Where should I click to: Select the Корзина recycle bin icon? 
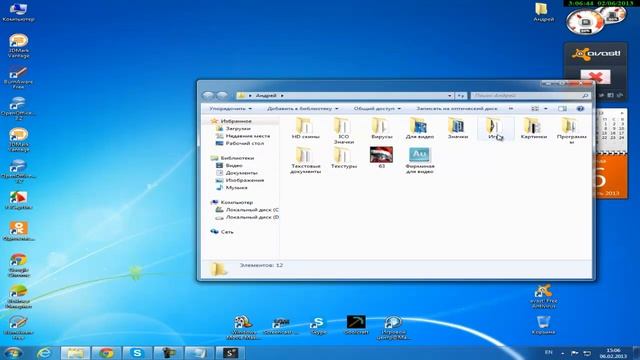coord(543,325)
